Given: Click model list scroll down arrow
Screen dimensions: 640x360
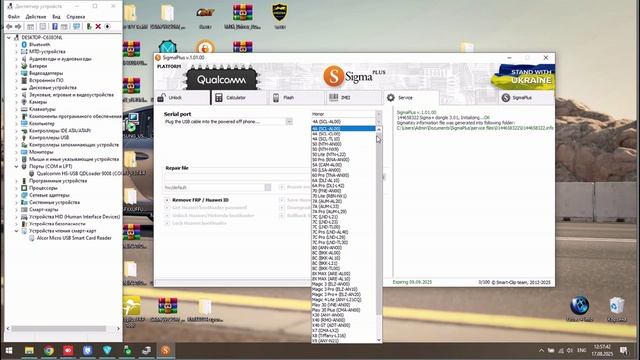Looking at the screenshot, I should [379, 340].
